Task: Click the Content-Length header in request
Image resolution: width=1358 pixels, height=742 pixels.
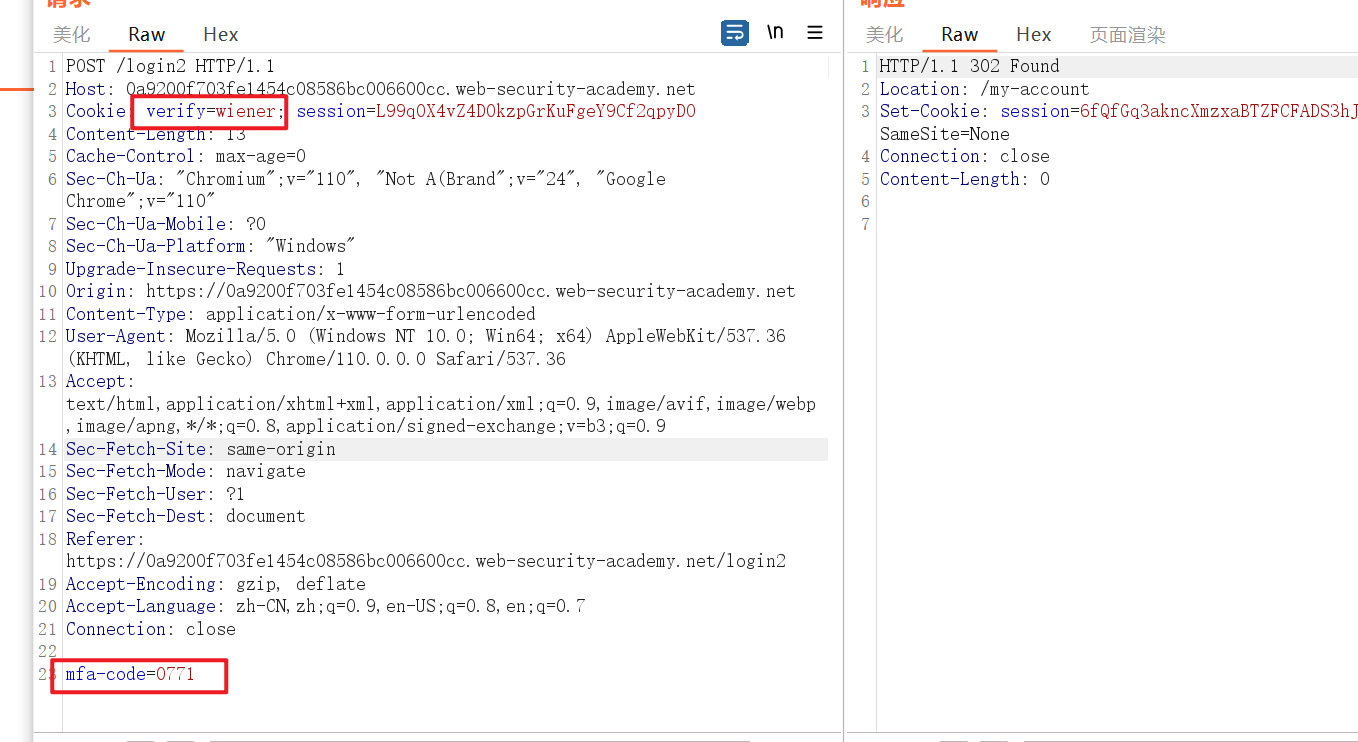Action: [156, 134]
